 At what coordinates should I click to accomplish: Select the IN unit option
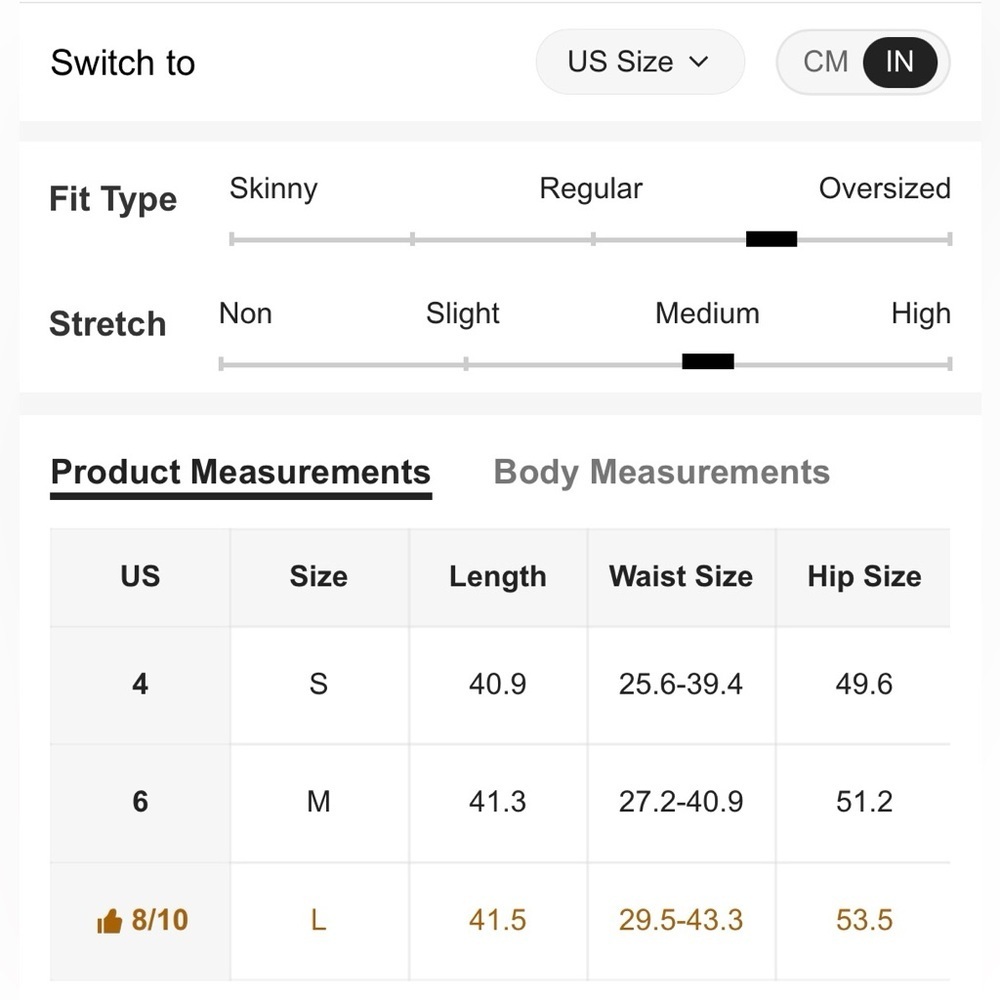[x=899, y=62]
